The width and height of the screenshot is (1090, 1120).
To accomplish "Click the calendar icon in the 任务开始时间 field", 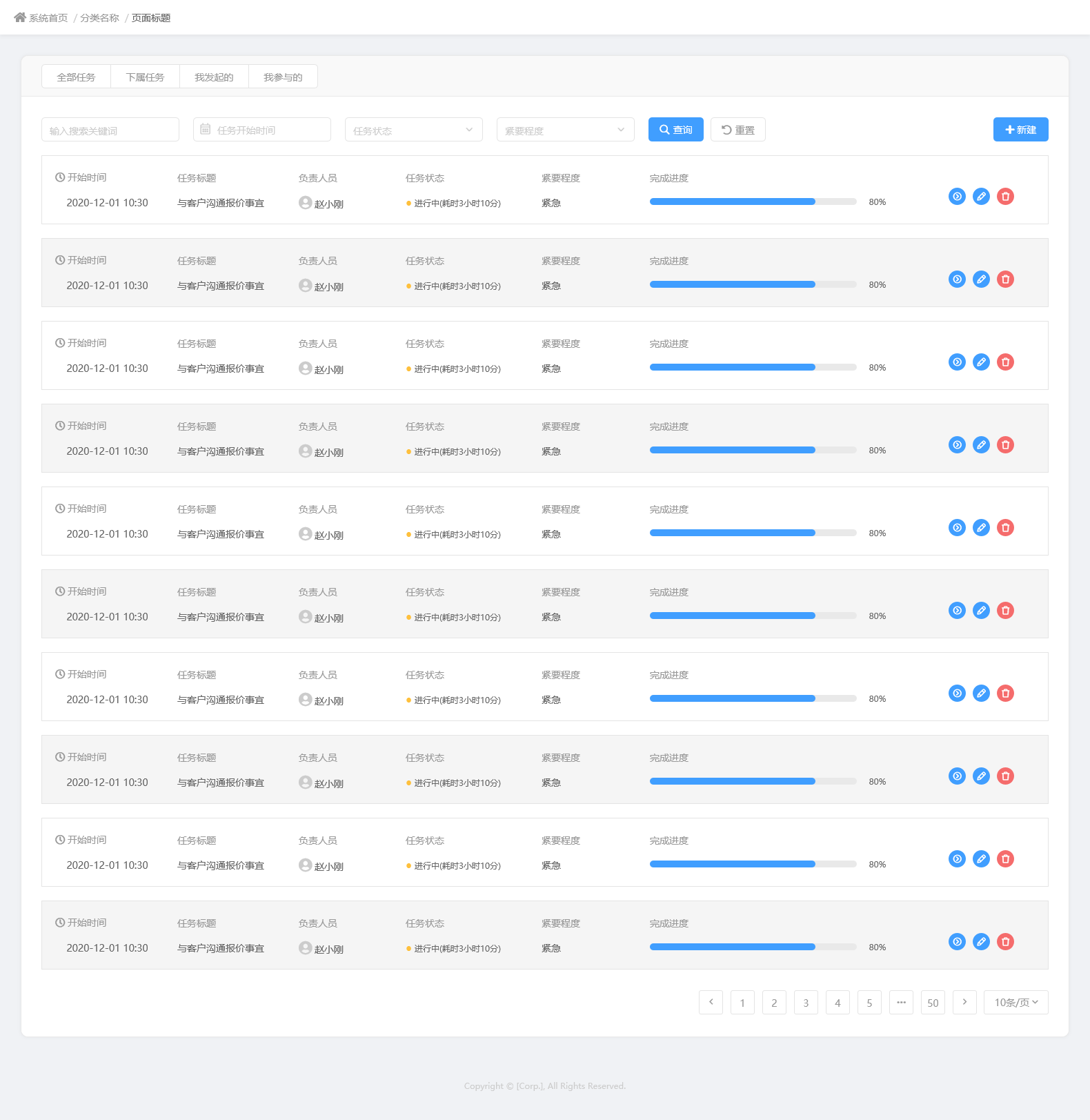I will 206,129.
